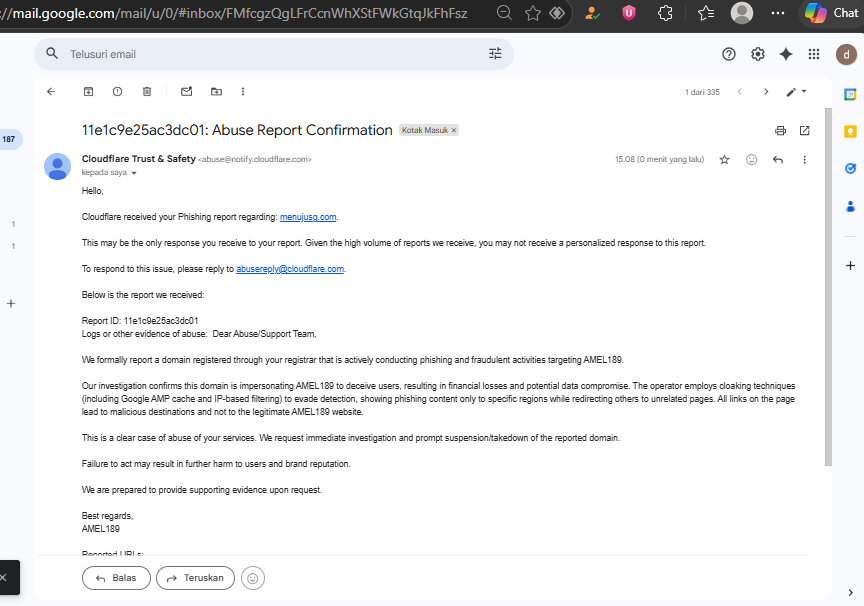Get add-ons with the side panel plus
Viewport: 864px width, 606px height.
pos(850,266)
